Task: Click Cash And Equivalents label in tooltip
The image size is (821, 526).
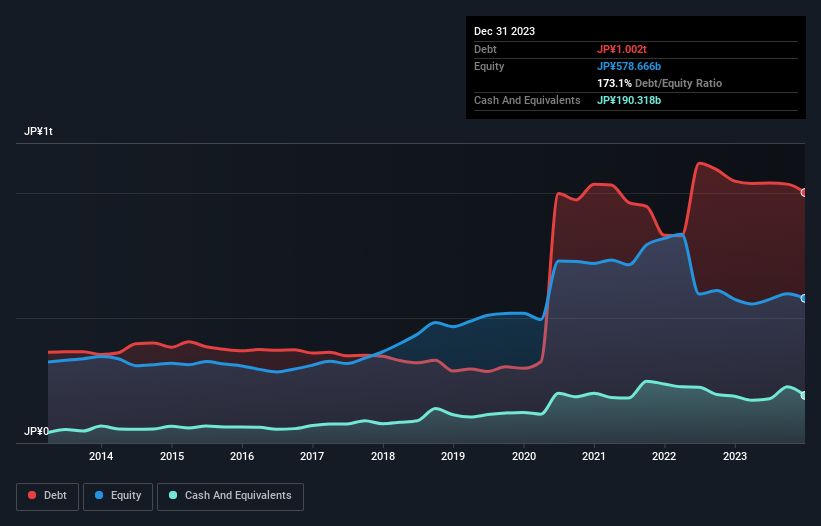Action: pyautogui.click(x=527, y=100)
